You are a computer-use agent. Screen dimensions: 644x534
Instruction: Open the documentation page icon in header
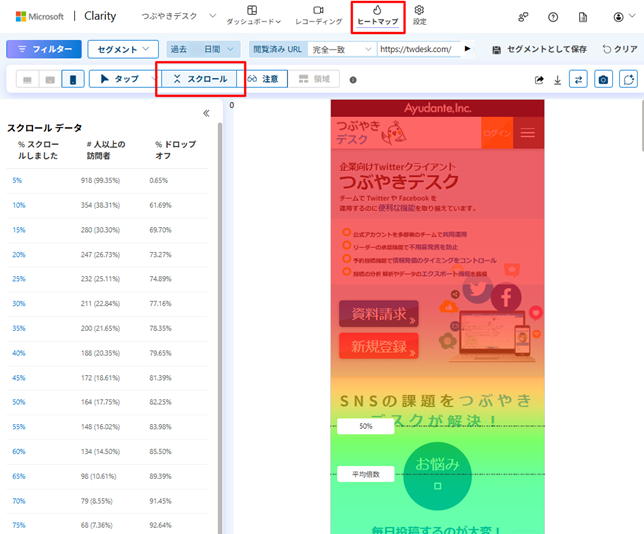(x=582, y=17)
